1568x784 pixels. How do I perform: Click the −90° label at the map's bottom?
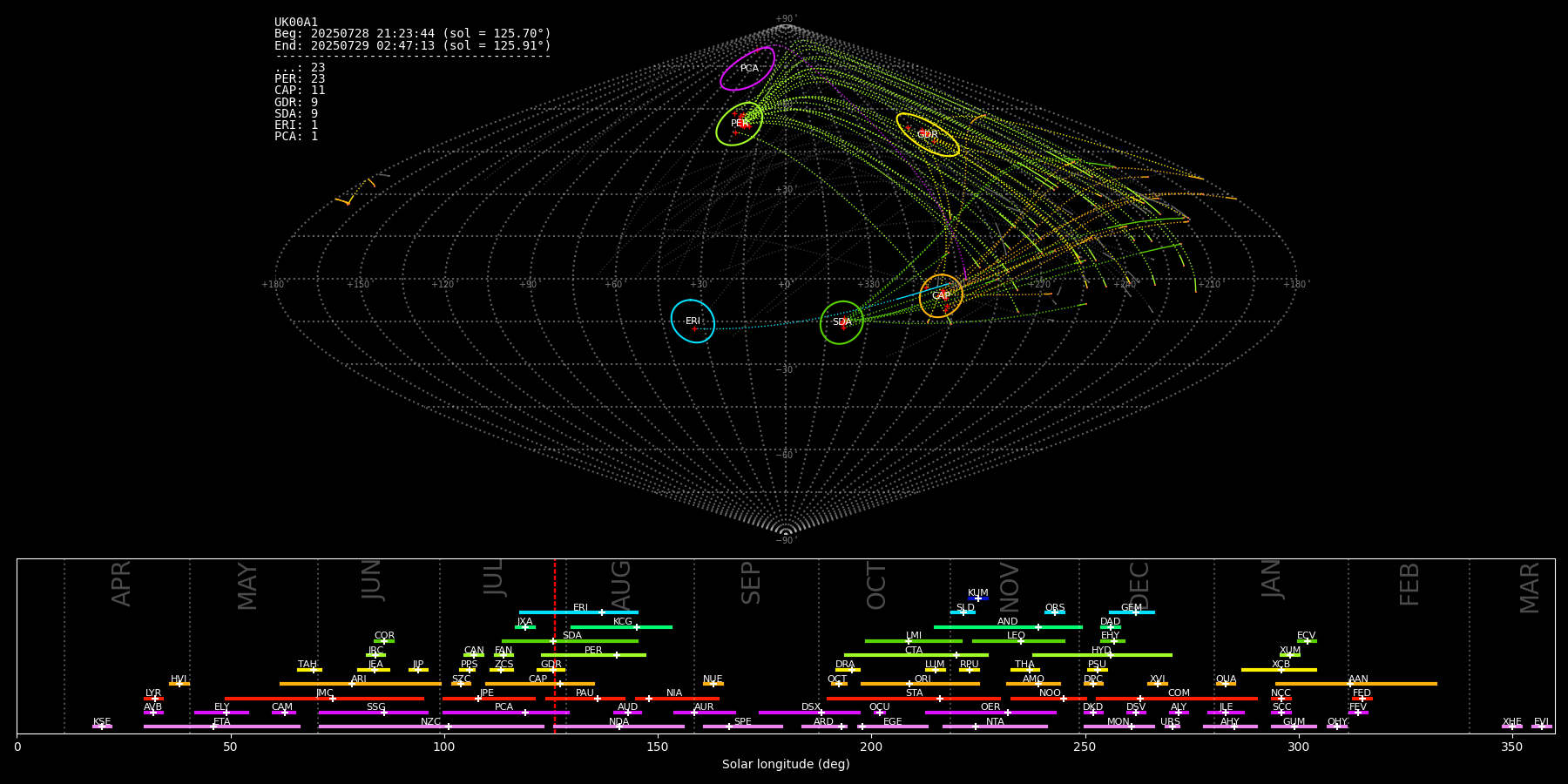pos(786,541)
